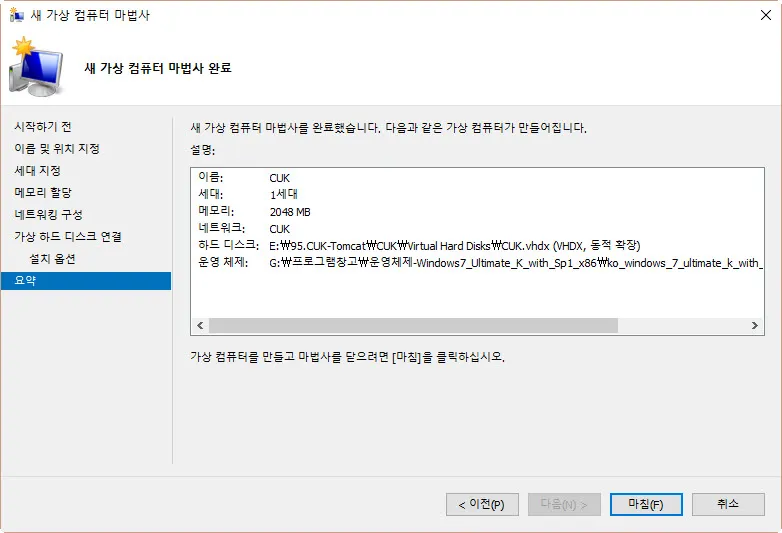Click the 마침(F) finish button

tap(646, 505)
